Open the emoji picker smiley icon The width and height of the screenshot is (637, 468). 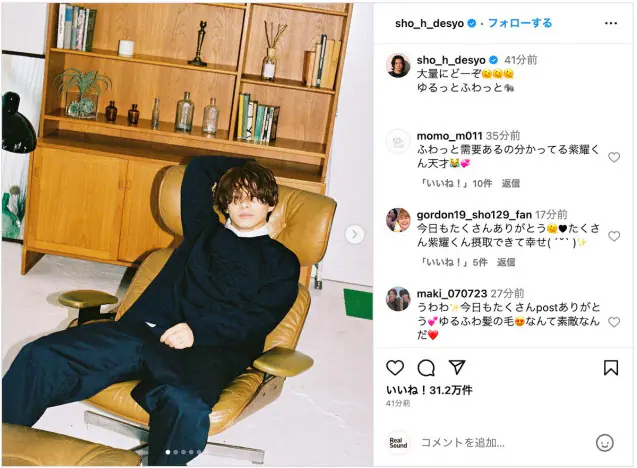[604, 443]
